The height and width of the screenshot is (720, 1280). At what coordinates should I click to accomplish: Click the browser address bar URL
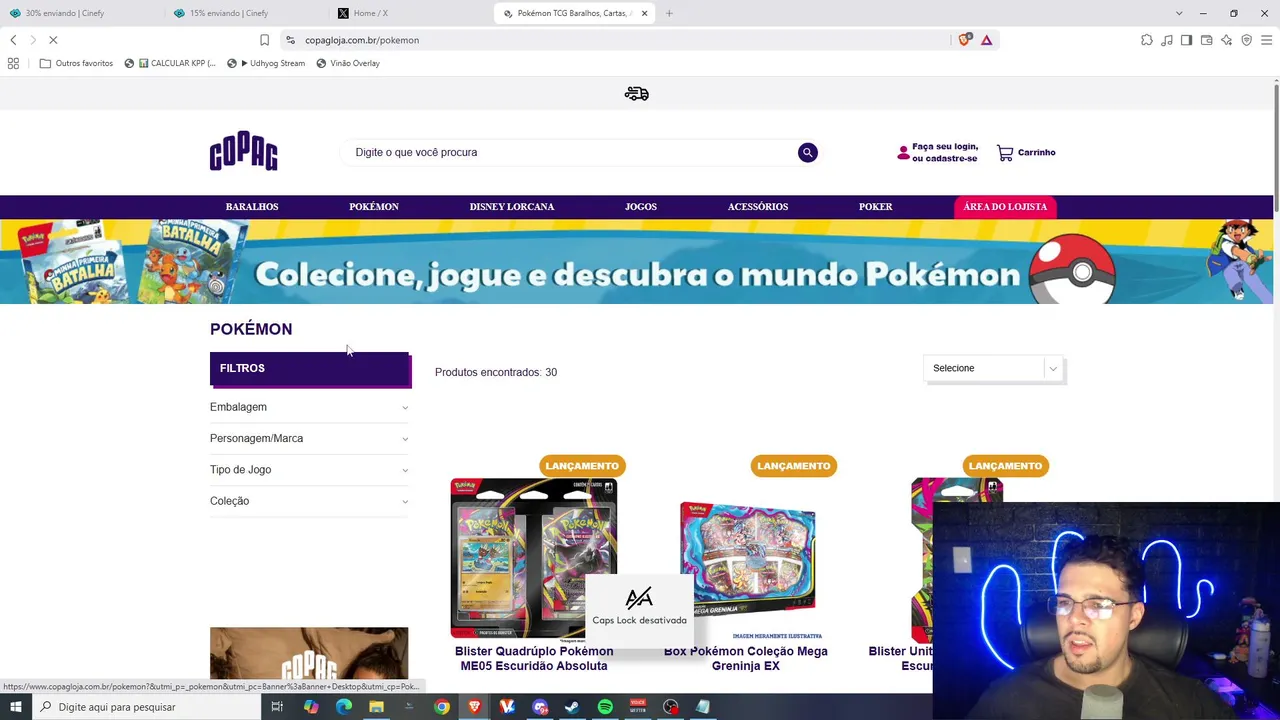(x=362, y=40)
